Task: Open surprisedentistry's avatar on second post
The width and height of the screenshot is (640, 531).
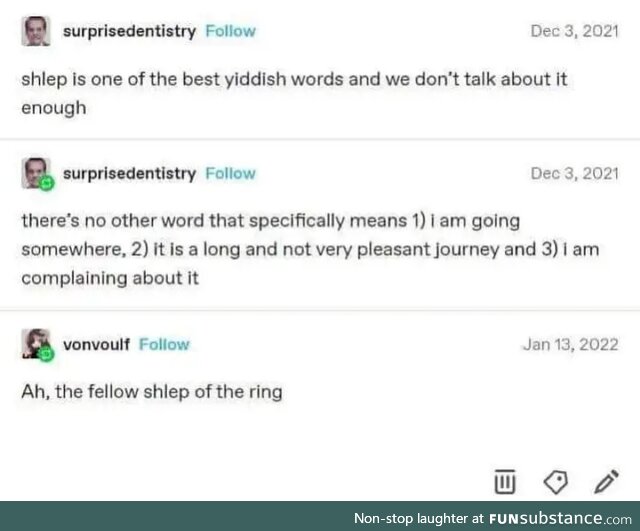Action: [x=36, y=173]
